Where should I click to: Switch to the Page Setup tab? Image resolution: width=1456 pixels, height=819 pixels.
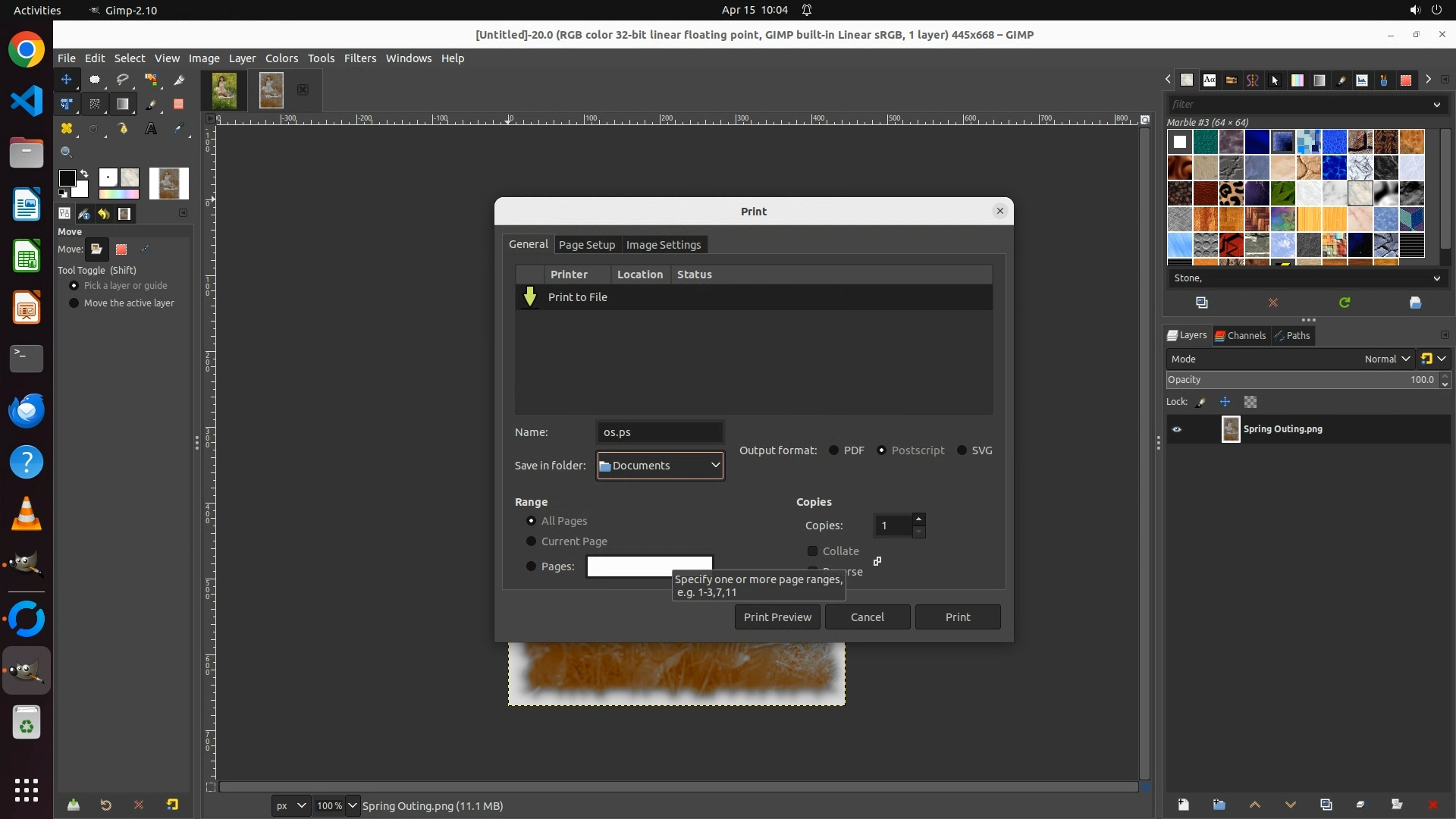click(586, 245)
